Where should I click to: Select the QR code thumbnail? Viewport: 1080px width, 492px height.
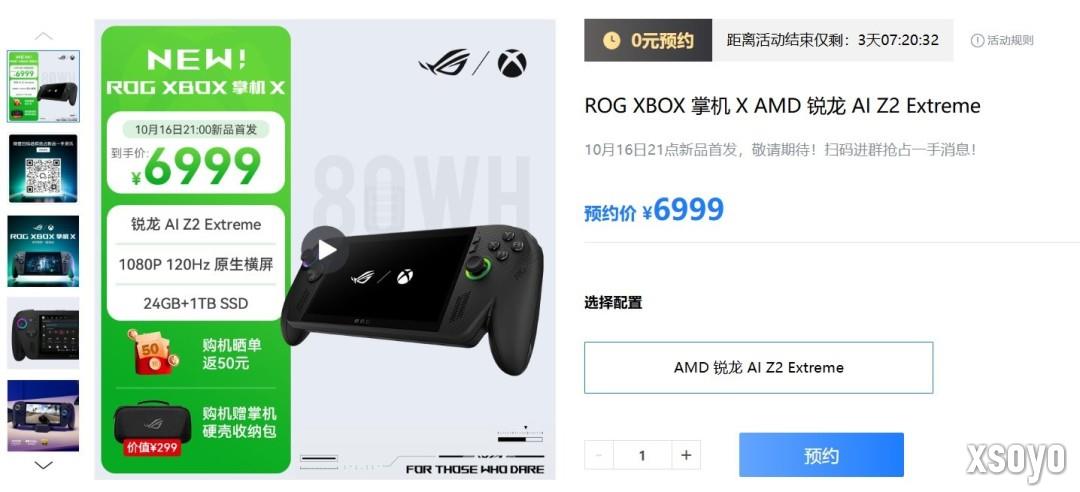click(x=43, y=168)
